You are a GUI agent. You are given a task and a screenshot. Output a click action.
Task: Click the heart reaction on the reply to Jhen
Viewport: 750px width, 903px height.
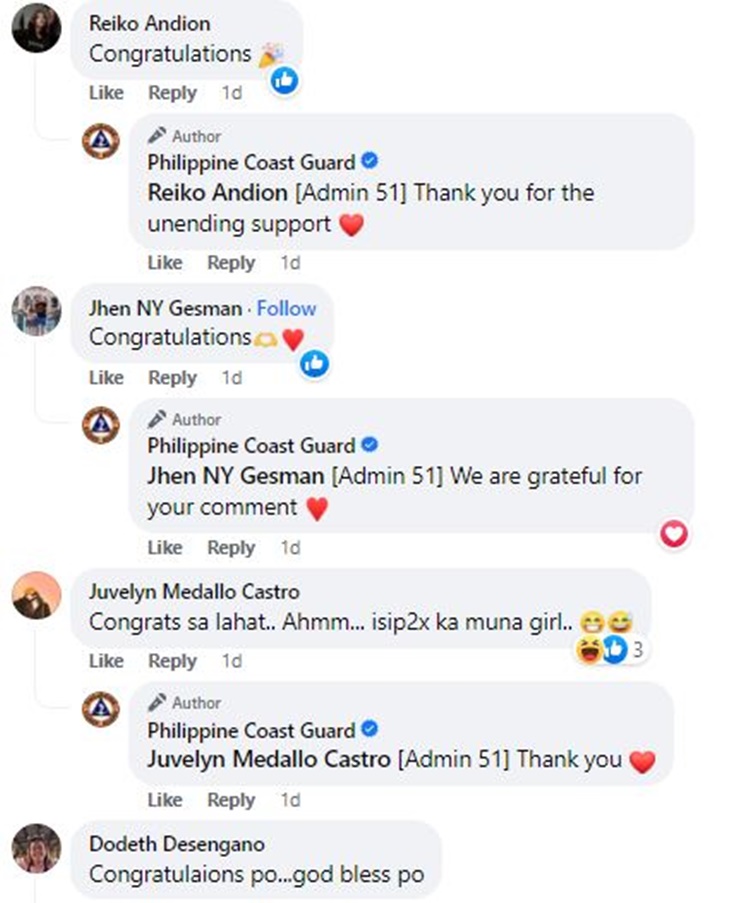[674, 534]
